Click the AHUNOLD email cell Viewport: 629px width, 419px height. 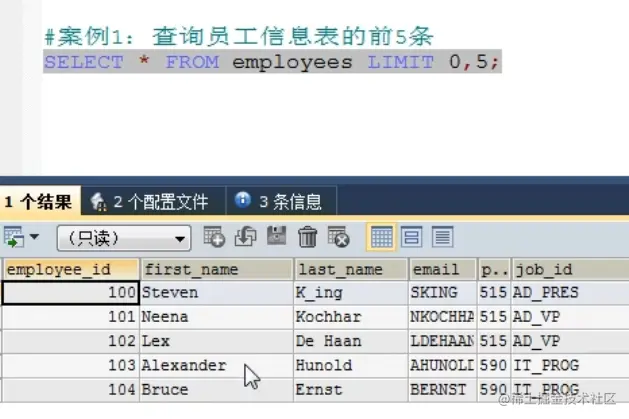coord(443,365)
